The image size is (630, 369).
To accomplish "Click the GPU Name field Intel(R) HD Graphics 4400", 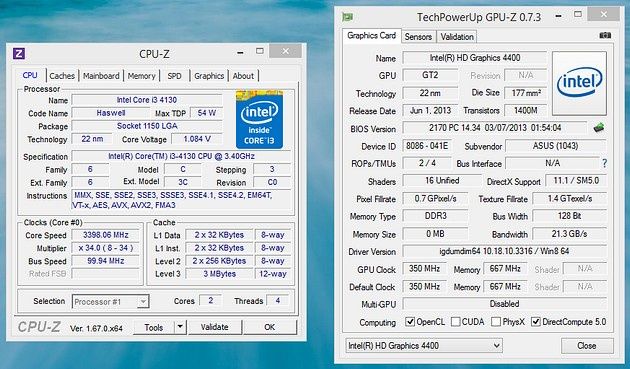I will 475,57.
